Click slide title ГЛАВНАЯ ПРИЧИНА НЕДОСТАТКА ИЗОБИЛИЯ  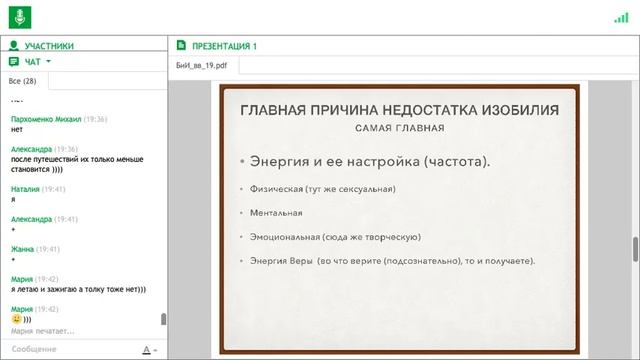[399, 110]
